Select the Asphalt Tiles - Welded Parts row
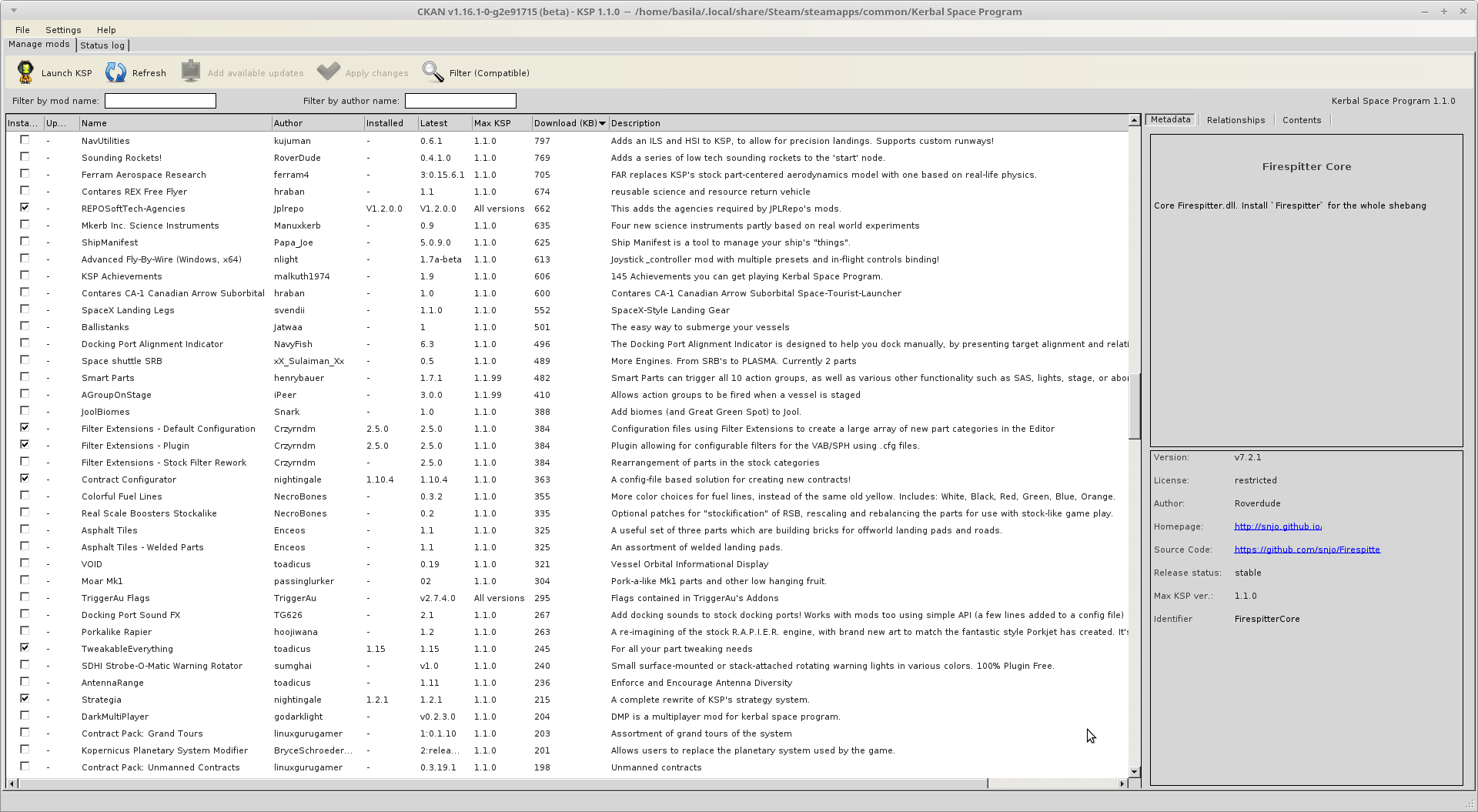The image size is (1478, 812). click(x=567, y=547)
